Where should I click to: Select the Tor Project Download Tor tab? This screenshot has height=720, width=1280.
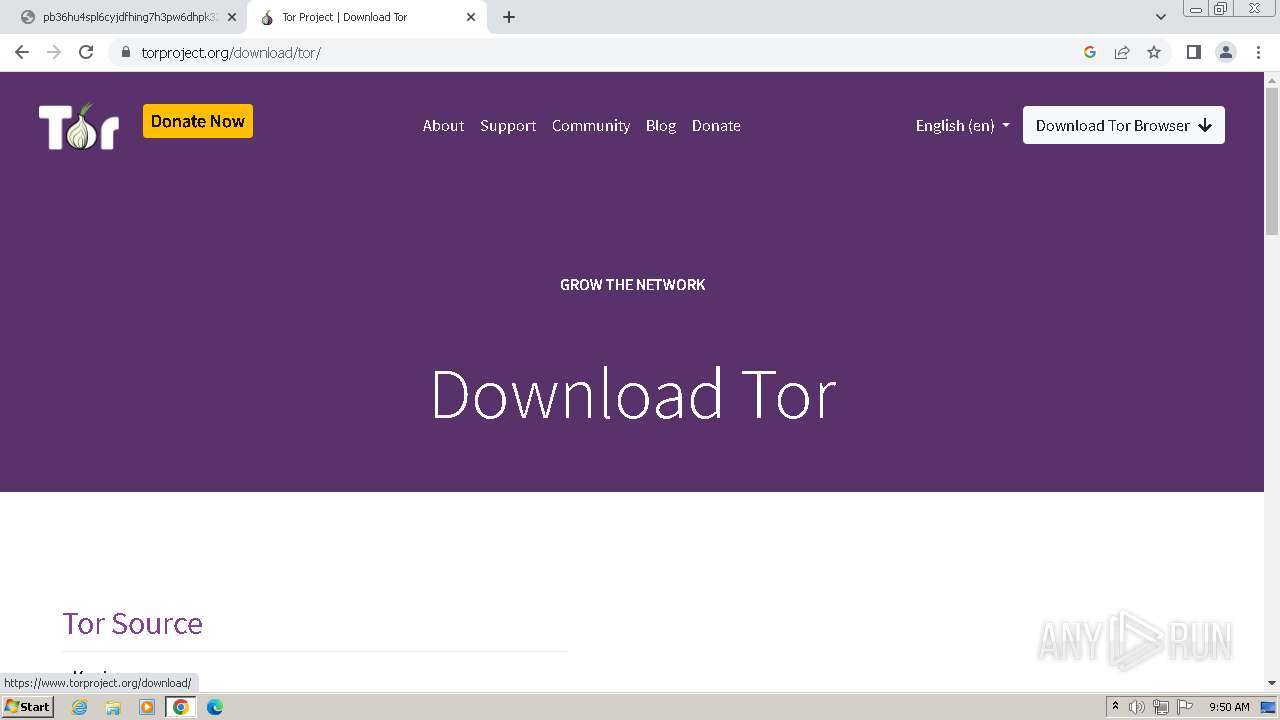tap(367, 17)
